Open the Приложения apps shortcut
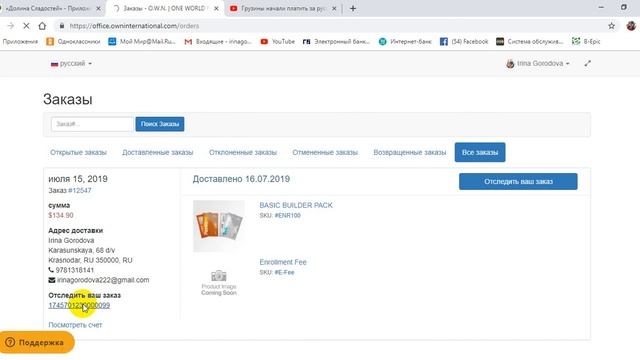Screen dimensions: 640x360 20,42
